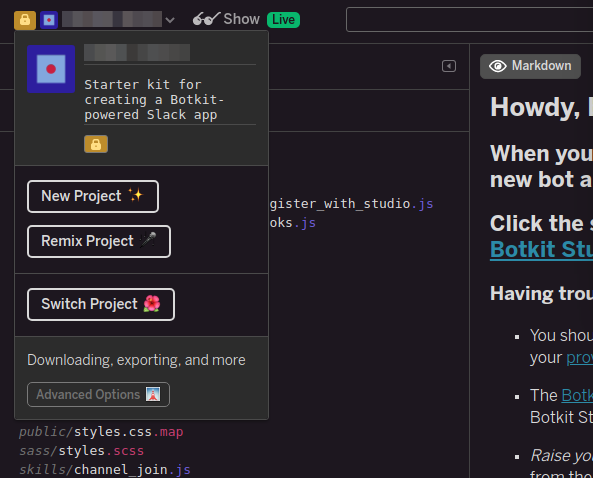Screen dimensions: 593x478
Task: Click the sunglasses Show button
Action: point(226,19)
